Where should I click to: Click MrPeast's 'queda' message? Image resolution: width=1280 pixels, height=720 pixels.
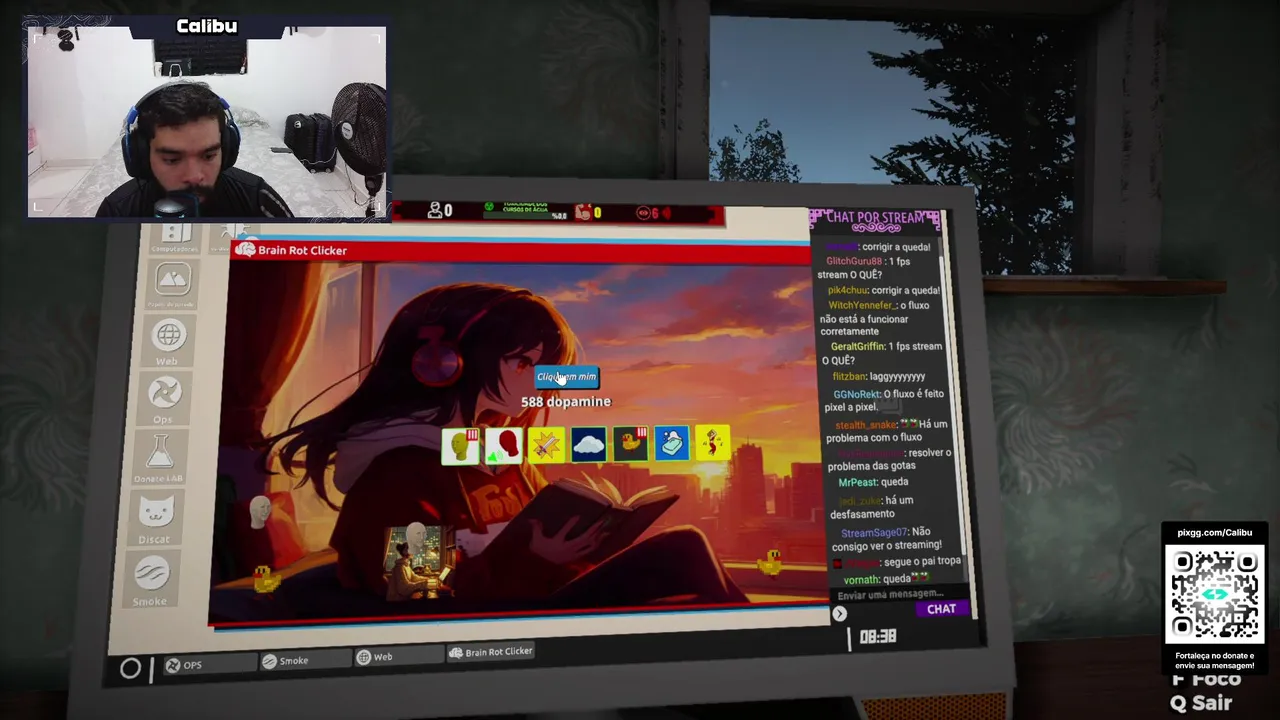click(873, 482)
